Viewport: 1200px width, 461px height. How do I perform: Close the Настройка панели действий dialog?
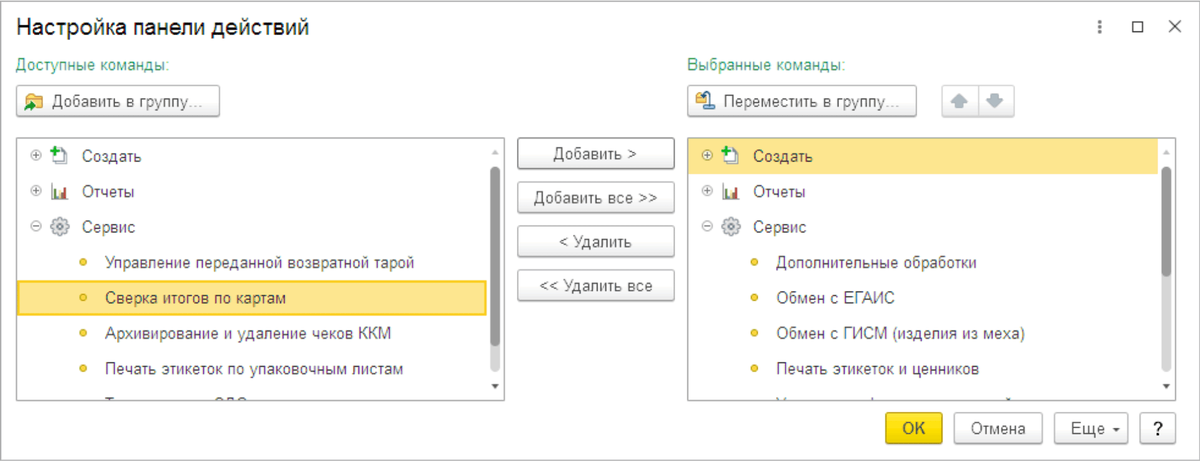coord(1173,28)
